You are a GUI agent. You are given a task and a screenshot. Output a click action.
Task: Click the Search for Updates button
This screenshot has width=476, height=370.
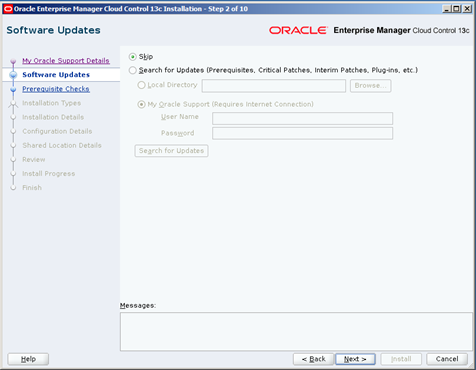click(171, 151)
